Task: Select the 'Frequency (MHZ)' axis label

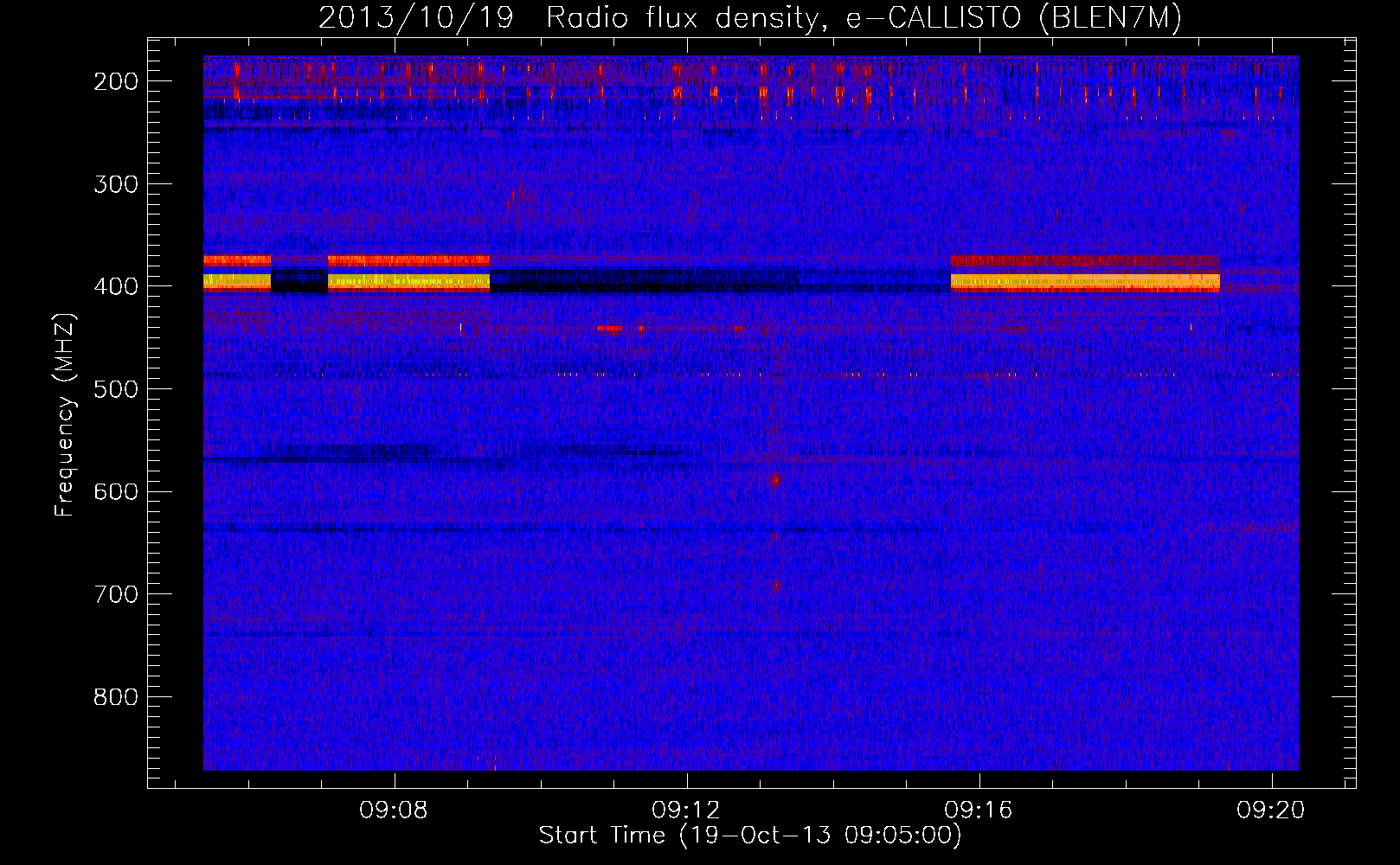Action: pyautogui.click(x=65, y=414)
